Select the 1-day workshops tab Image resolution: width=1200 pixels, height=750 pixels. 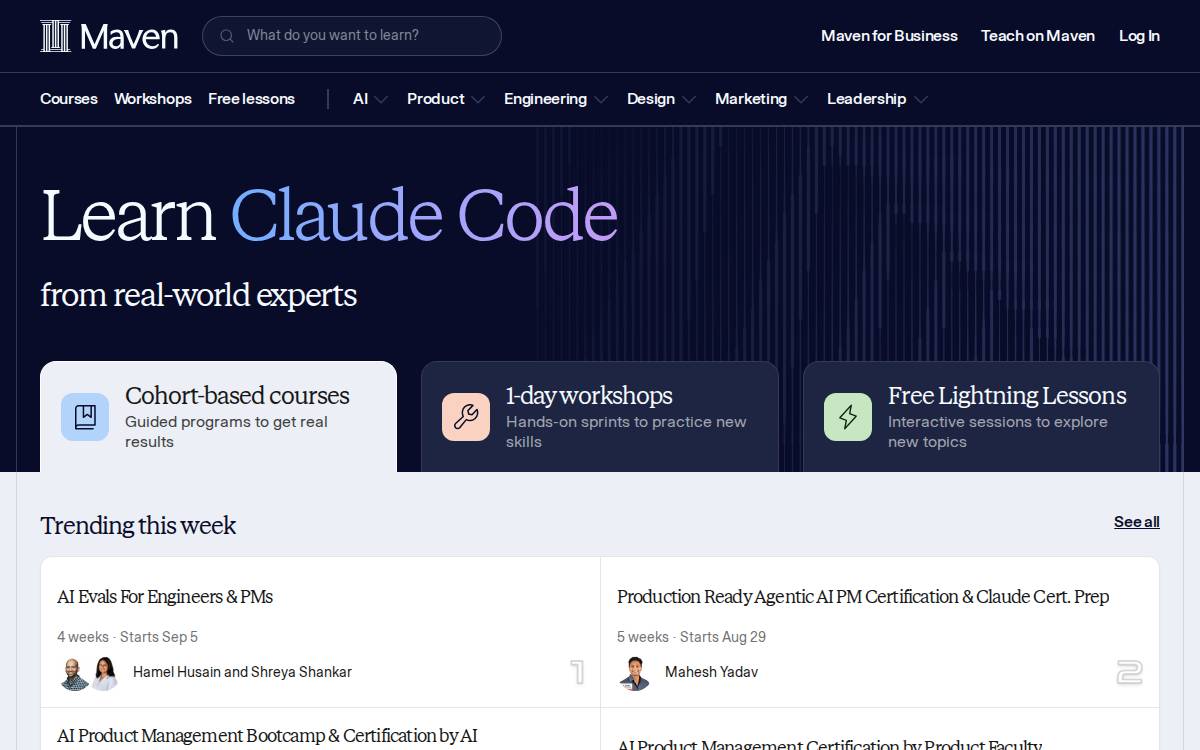(600, 417)
